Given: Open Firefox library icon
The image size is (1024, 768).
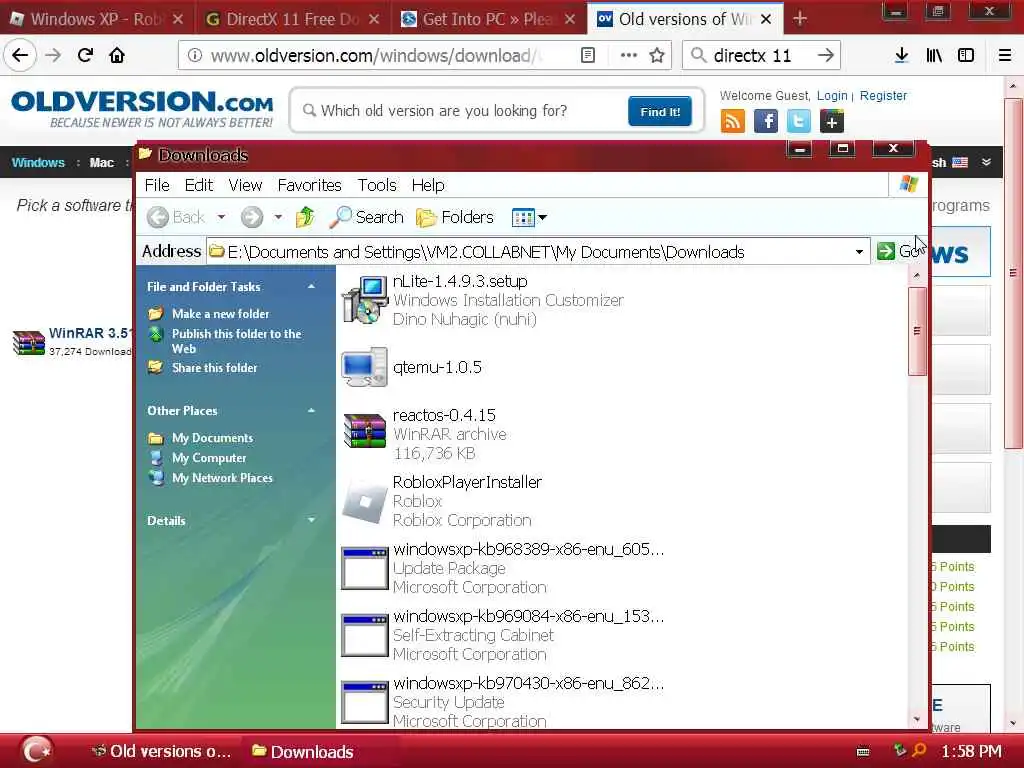Looking at the screenshot, I should pos(934,56).
